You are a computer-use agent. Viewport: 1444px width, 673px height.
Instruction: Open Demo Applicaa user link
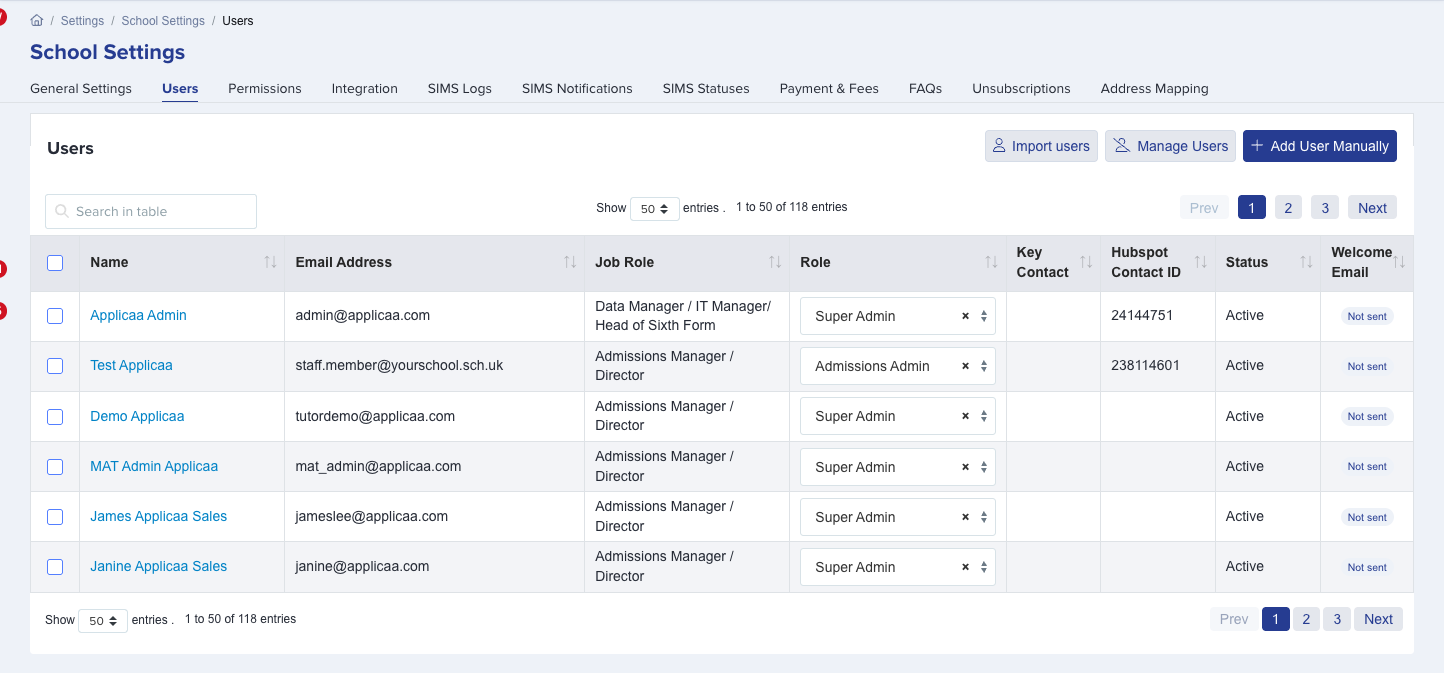click(x=137, y=416)
